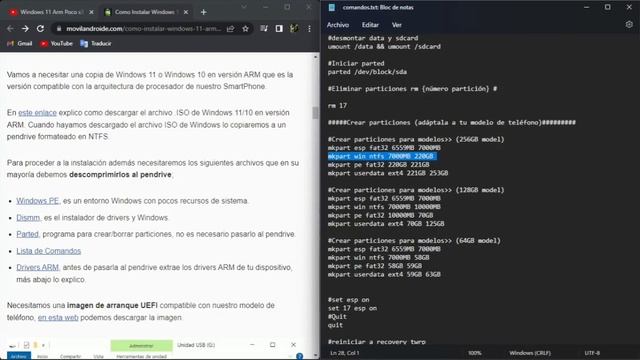
Task: Bookmark this page with the star icon
Action: pyautogui.click(x=245, y=29)
